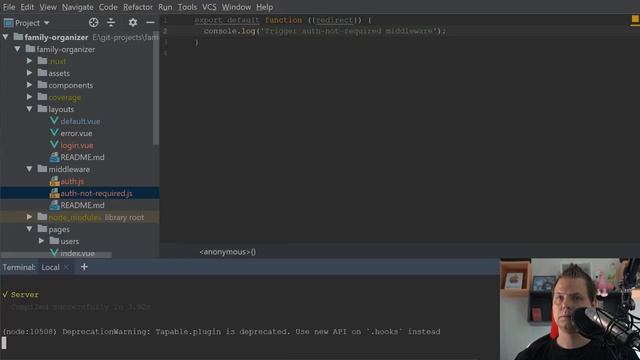
Task: Collapse the pages folder
Action: [29, 229]
